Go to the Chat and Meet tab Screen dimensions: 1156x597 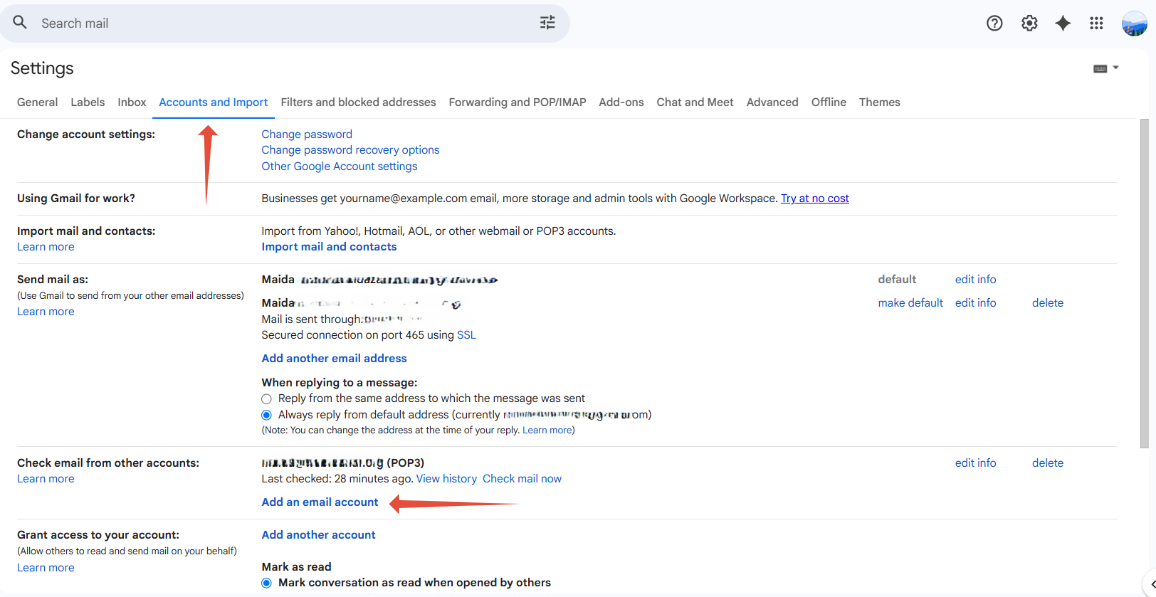[x=695, y=102]
